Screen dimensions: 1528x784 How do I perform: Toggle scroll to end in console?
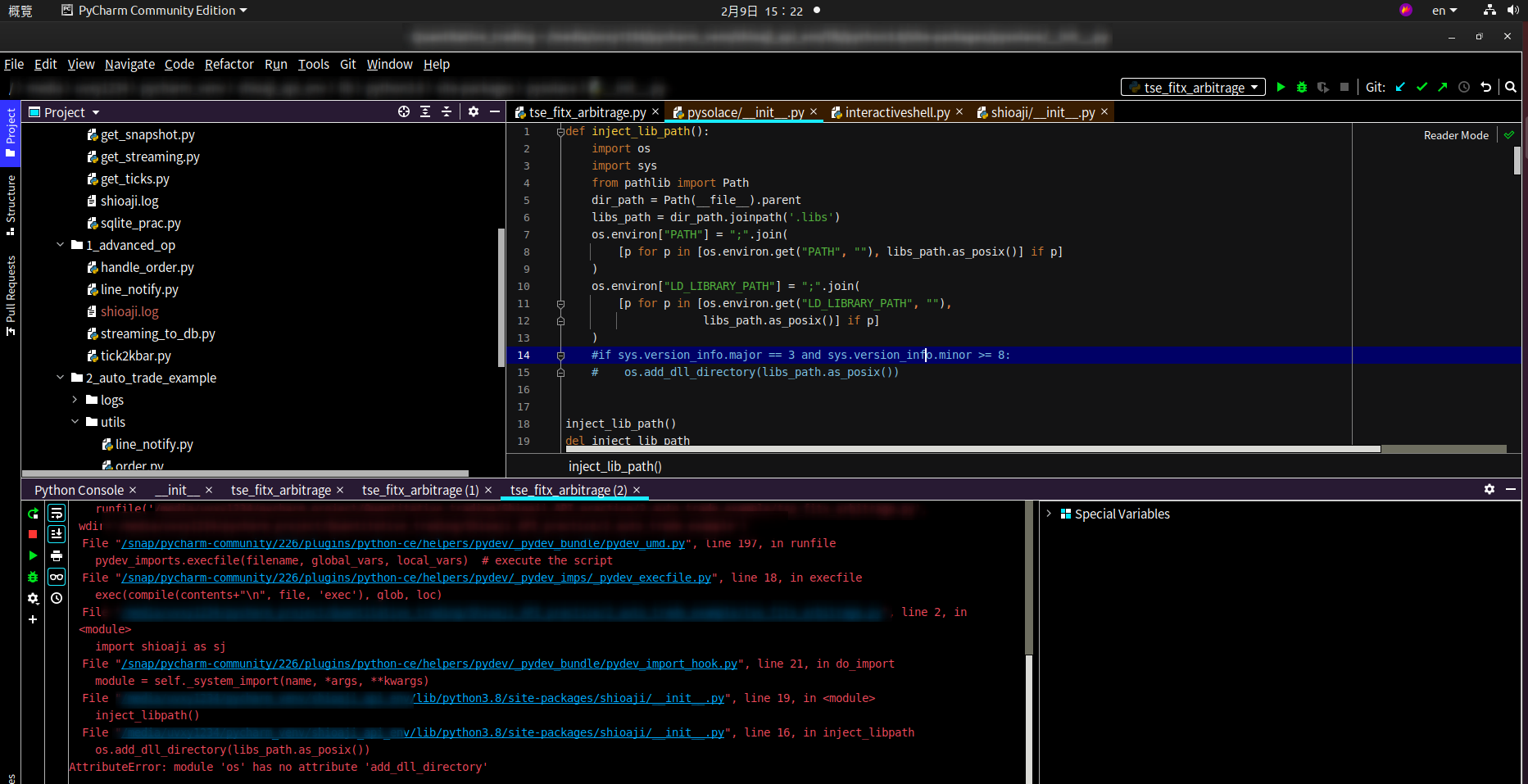[57, 534]
